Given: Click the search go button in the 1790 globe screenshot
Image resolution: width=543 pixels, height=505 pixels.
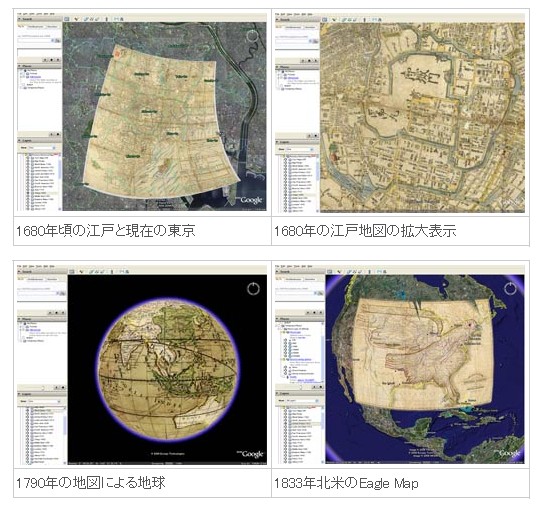Looking at the screenshot, I should click(63, 293).
